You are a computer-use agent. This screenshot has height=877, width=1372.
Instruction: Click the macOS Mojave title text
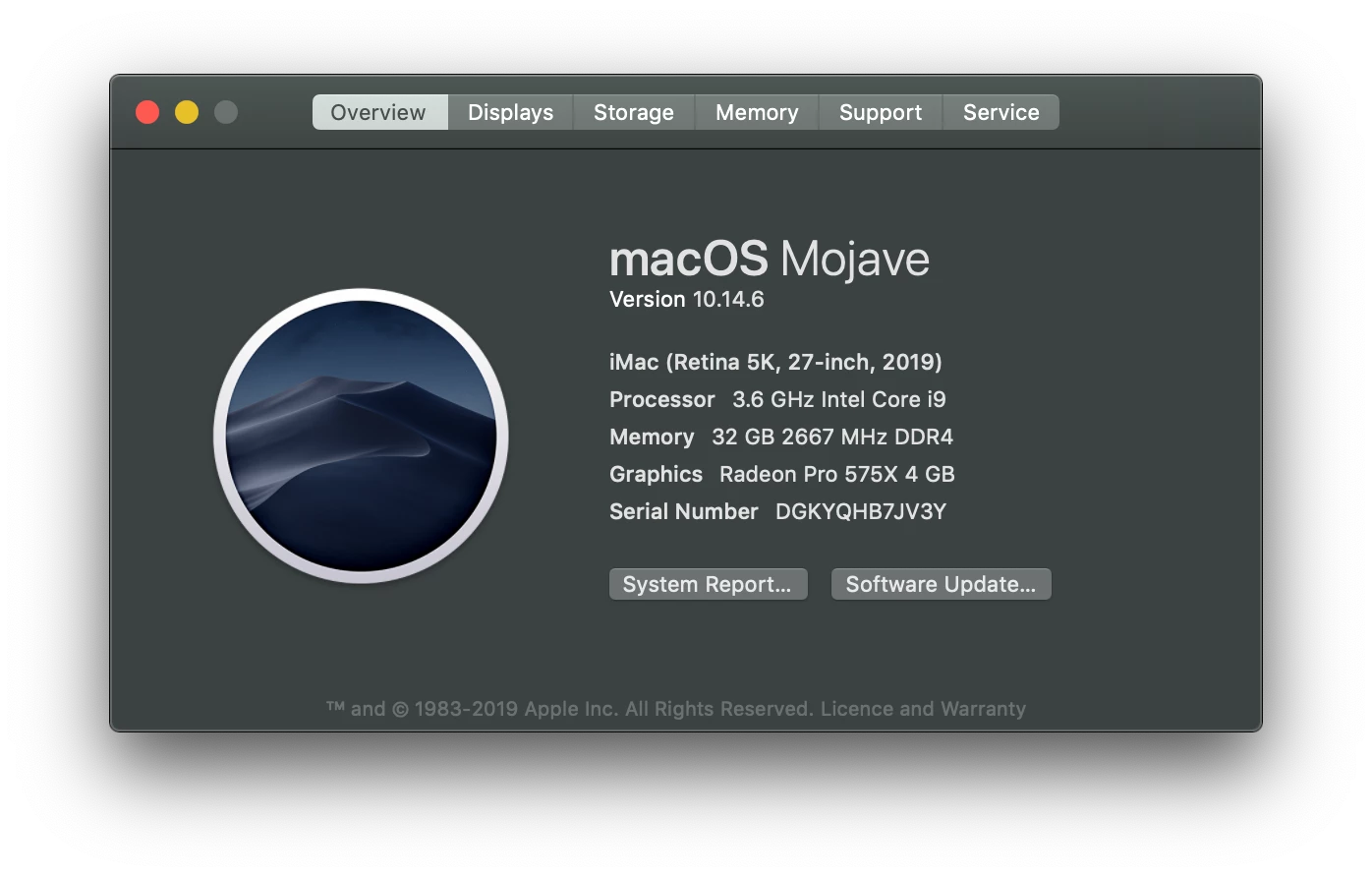pyautogui.click(x=770, y=260)
